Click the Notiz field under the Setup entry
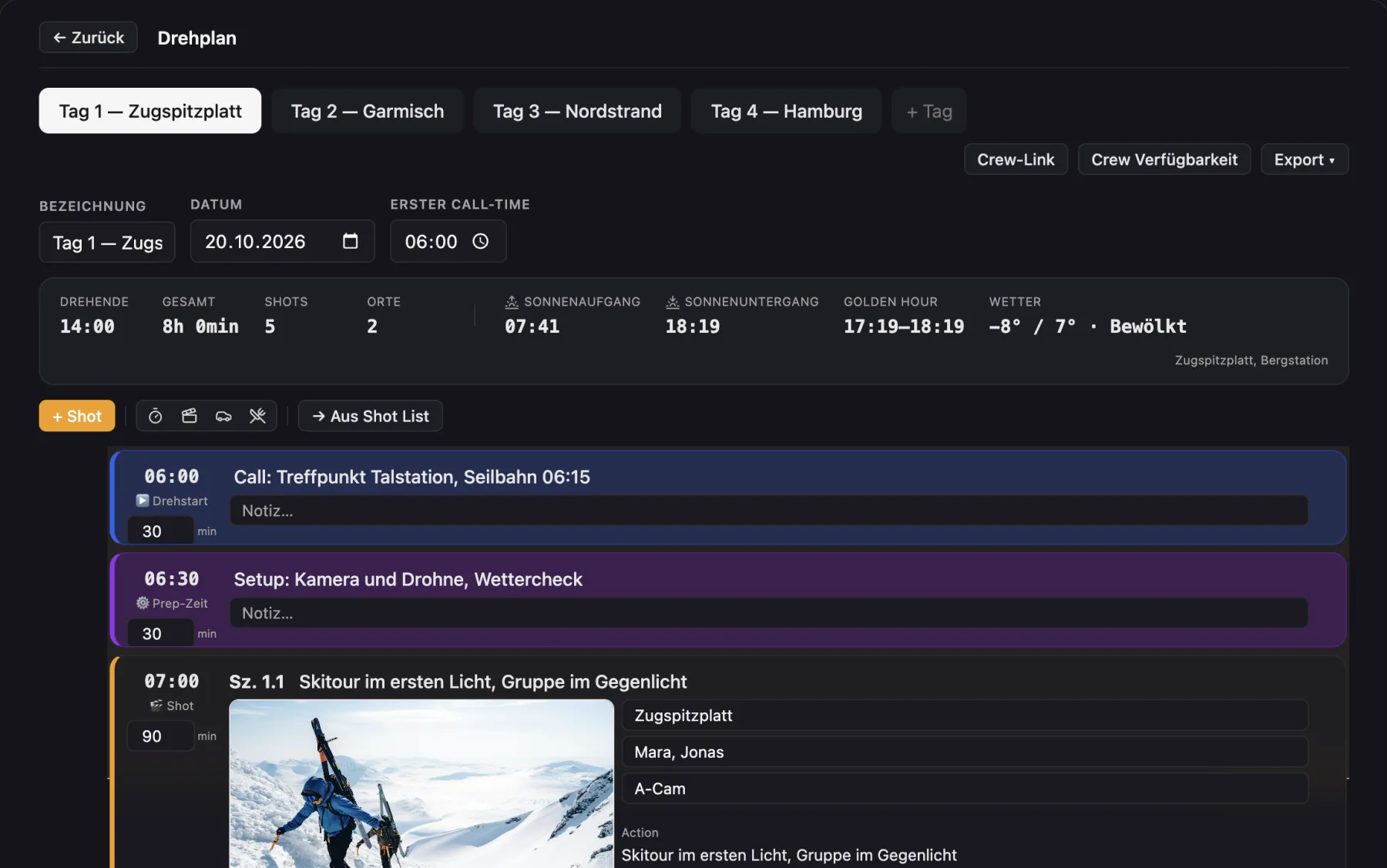 click(x=768, y=613)
